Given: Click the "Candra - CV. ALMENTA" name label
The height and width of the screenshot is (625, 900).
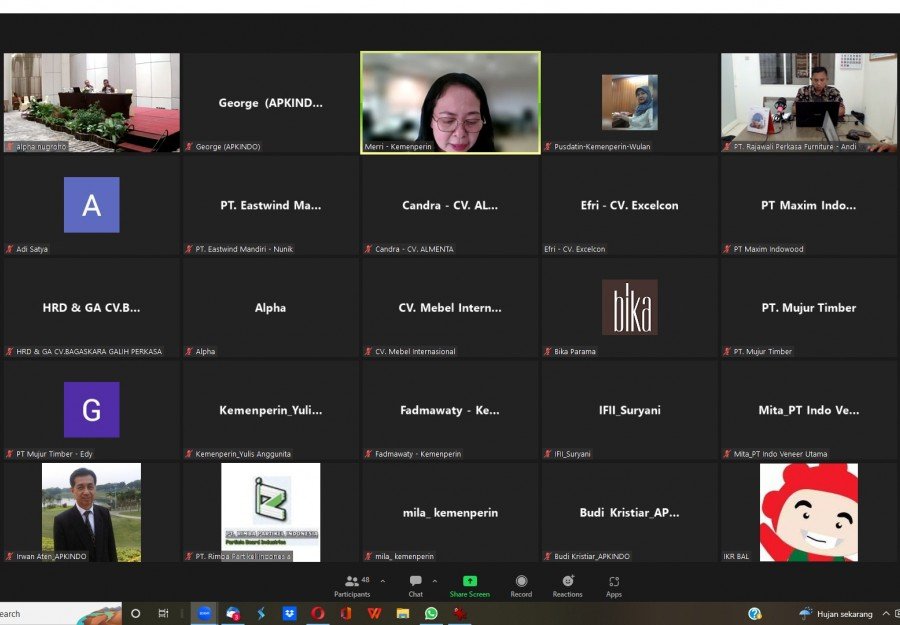Looking at the screenshot, I should (x=414, y=249).
